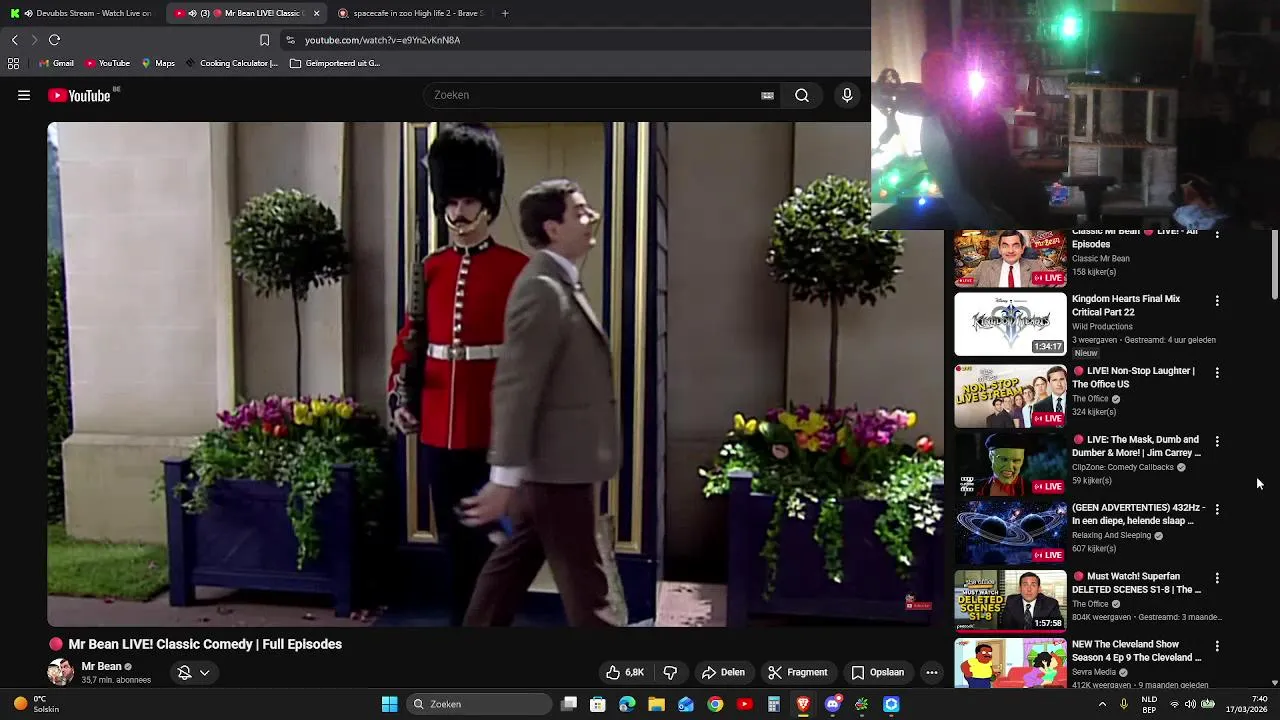The height and width of the screenshot is (720, 1280).
Task: Go back with browser back arrow
Action: click(14, 40)
